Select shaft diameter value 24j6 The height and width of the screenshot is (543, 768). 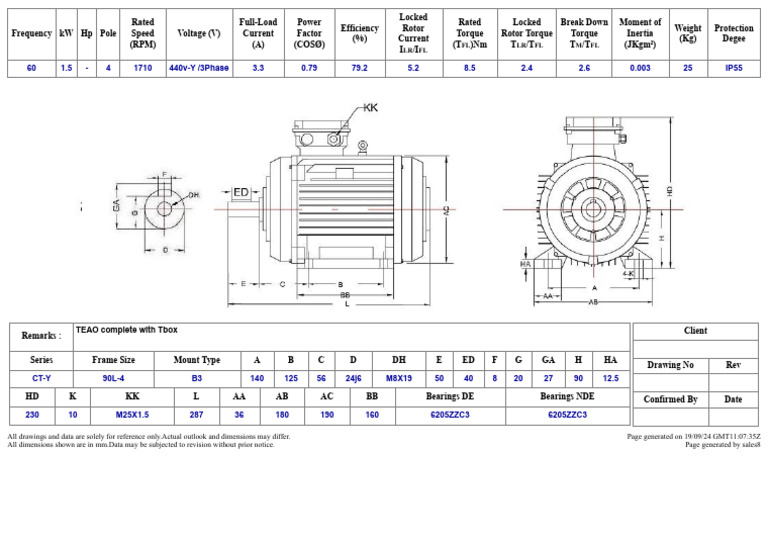(x=353, y=378)
